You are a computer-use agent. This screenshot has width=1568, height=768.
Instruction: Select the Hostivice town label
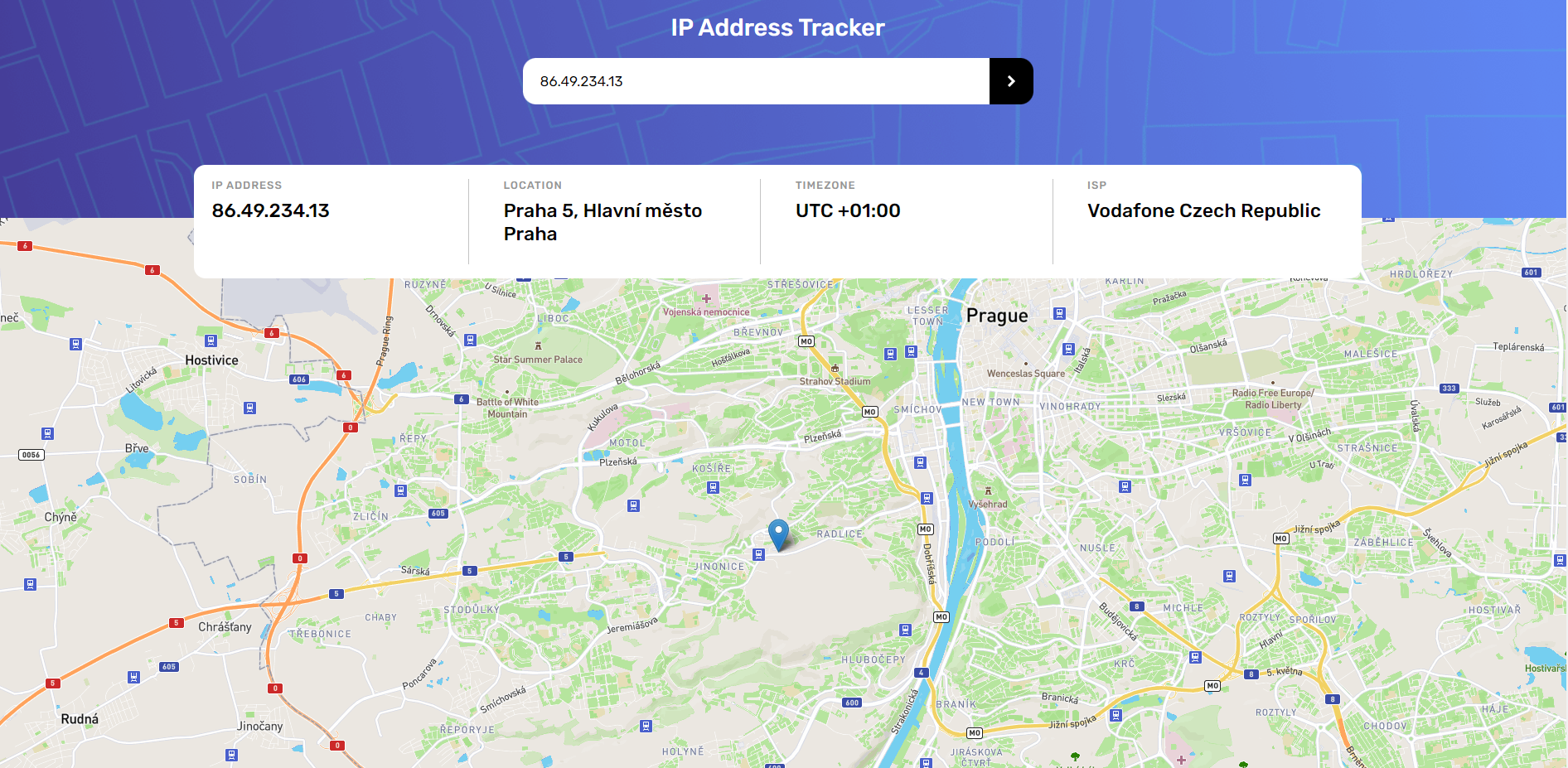coord(211,360)
